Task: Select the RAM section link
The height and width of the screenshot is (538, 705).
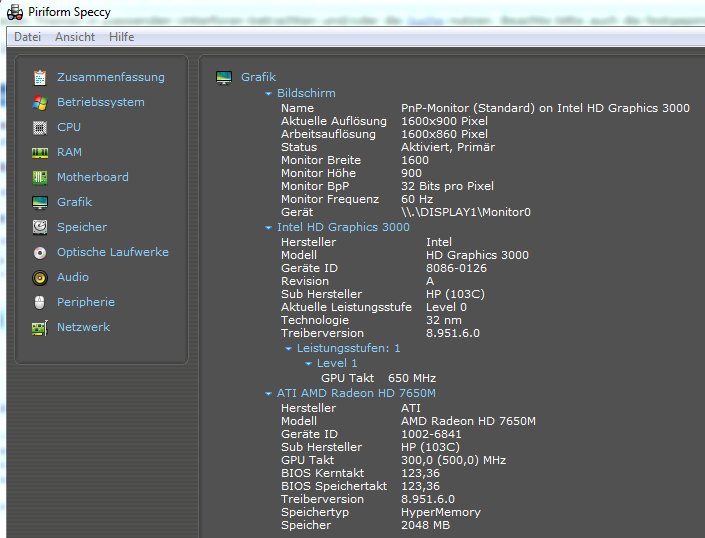Action: click(x=69, y=152)
